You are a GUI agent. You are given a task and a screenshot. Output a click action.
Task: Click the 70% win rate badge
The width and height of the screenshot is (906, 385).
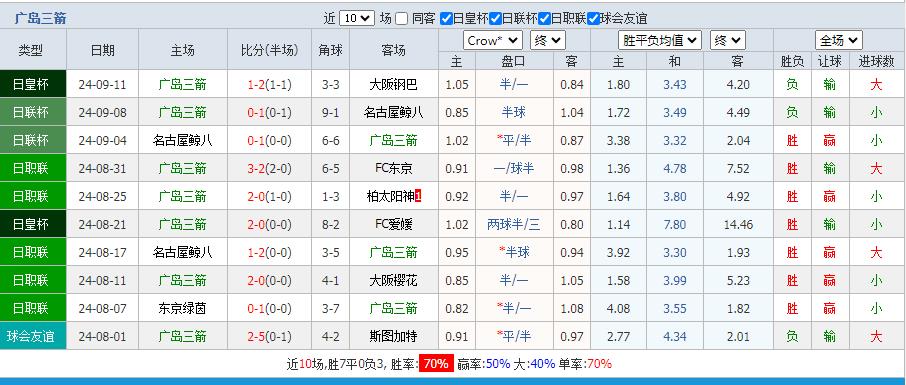[436, 364]
